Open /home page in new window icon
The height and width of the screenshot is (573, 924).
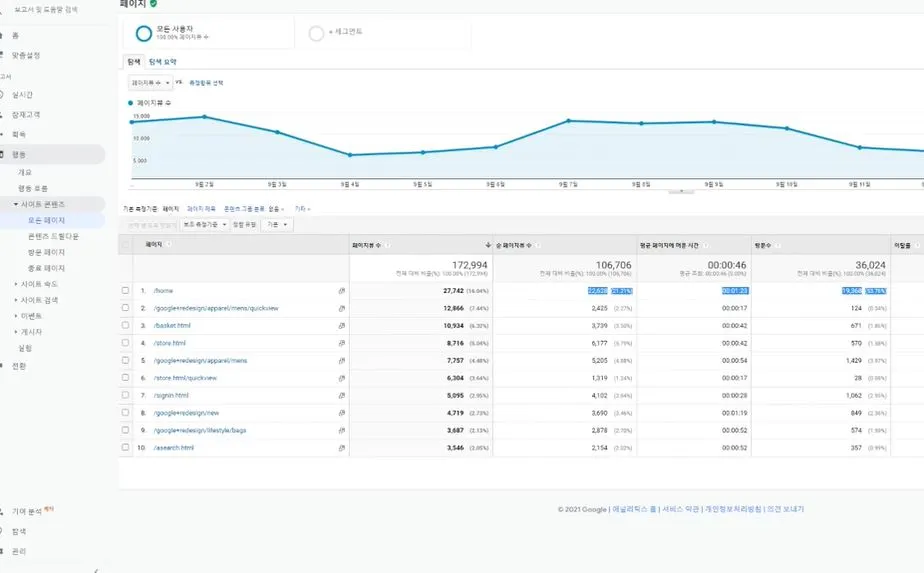point(342,291)
